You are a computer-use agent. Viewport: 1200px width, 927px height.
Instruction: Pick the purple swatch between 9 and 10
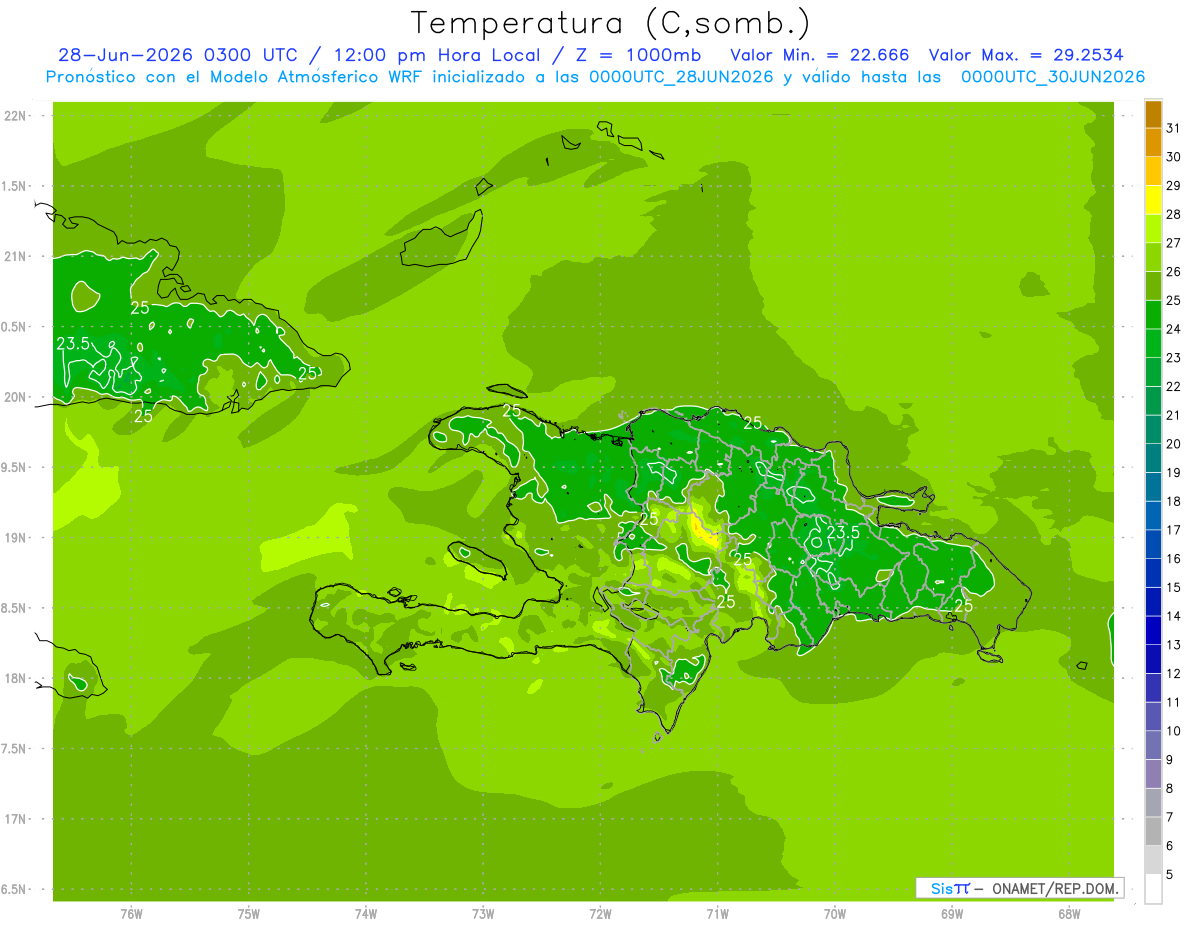pos(1154,746)
